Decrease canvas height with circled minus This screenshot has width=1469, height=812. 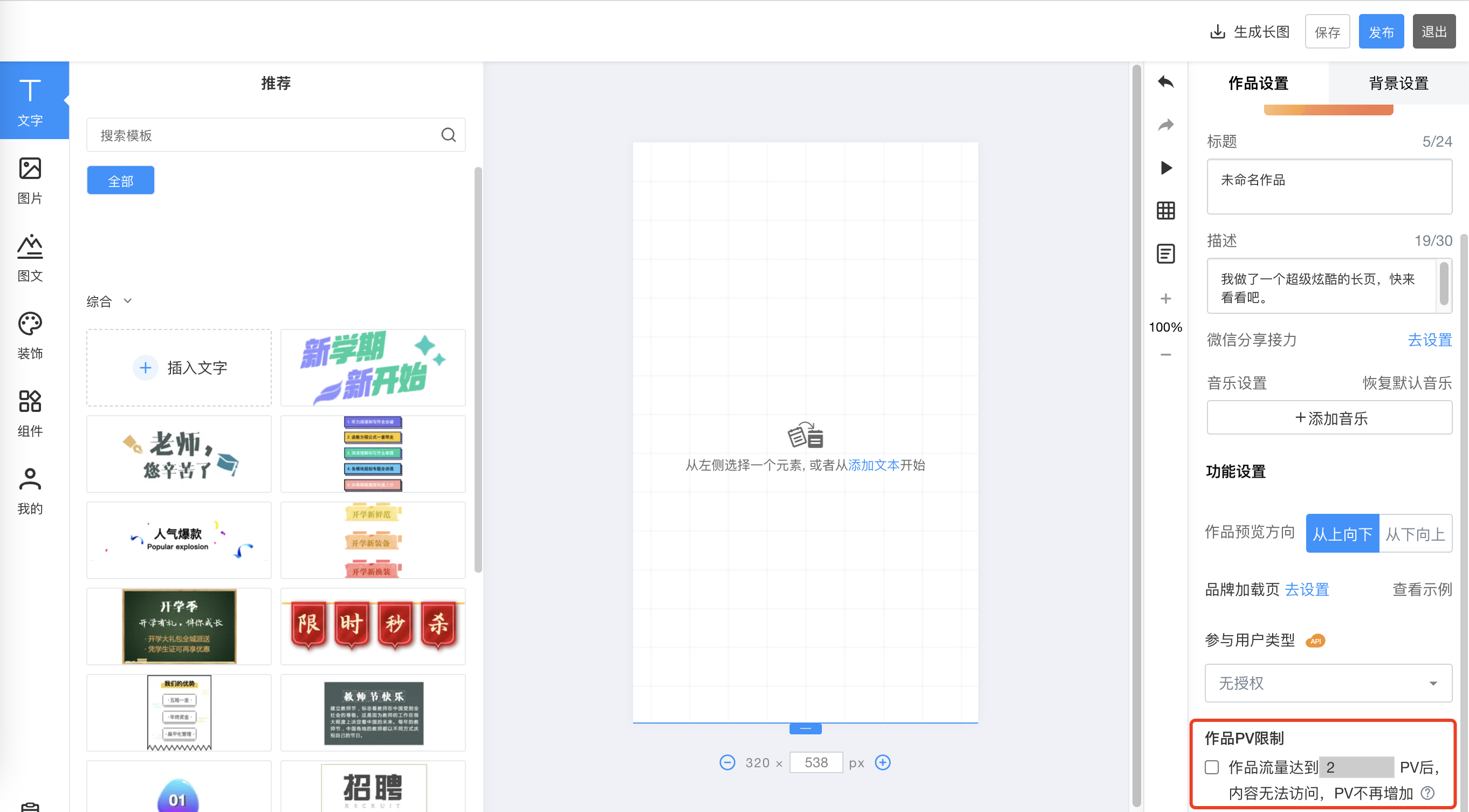pyautogui.click(x=727, y=762)
